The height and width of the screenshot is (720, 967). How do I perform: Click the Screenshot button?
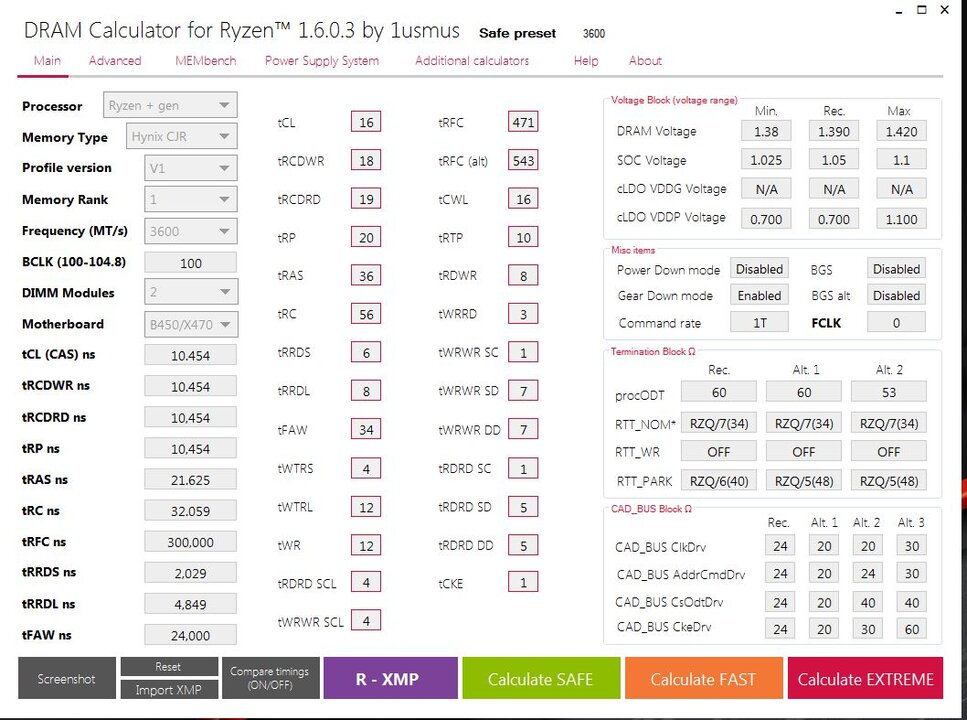[x=67, y=678]
